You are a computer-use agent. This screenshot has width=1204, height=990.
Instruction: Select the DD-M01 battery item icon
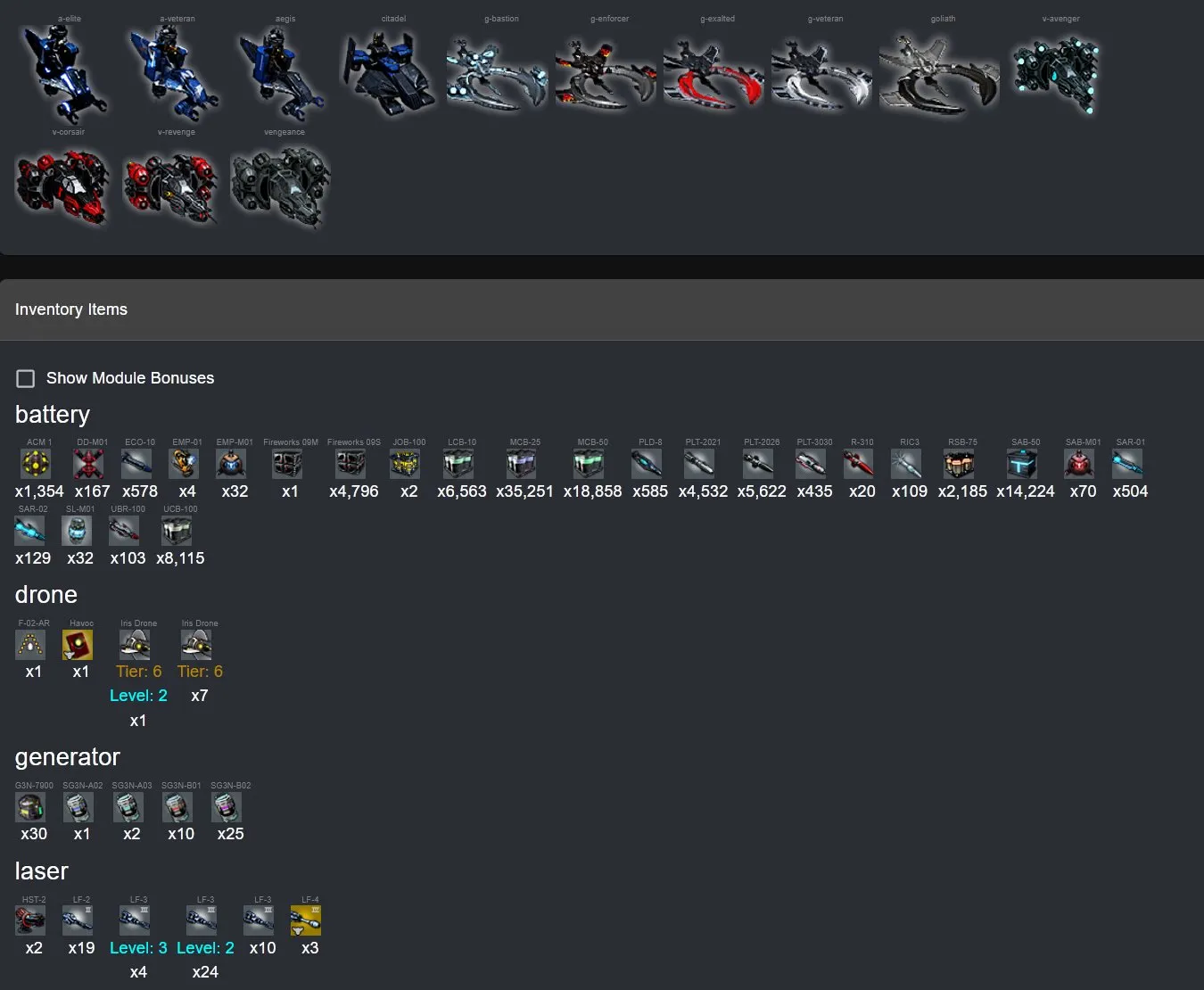coord(88,464)
